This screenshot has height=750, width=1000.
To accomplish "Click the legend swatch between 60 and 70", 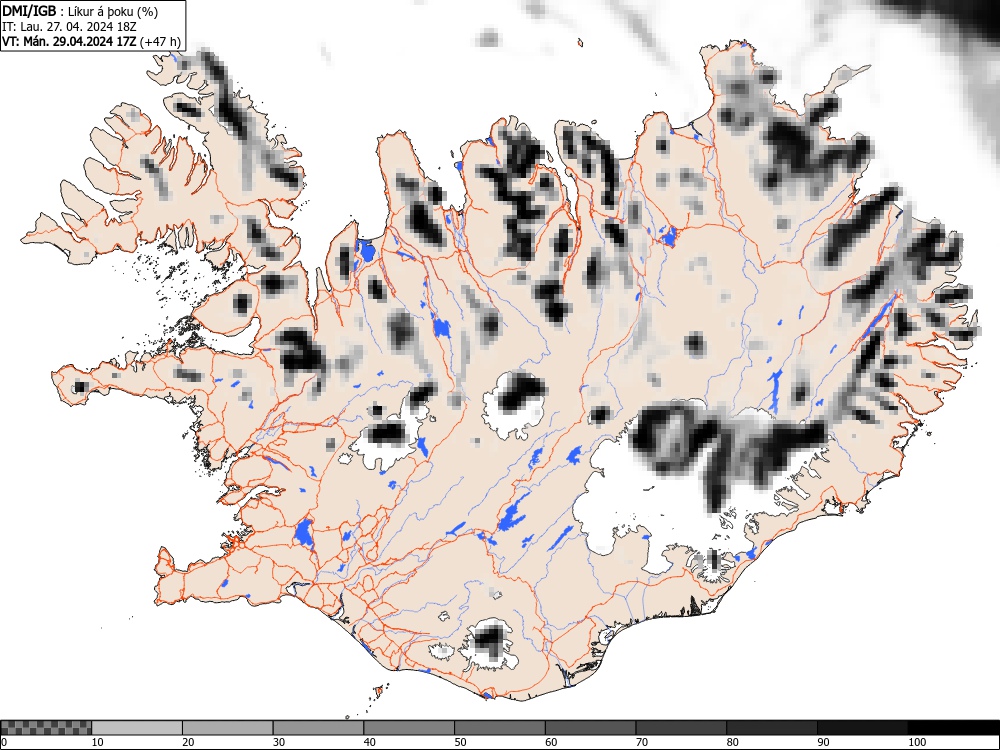I will [x=590, y=728].
